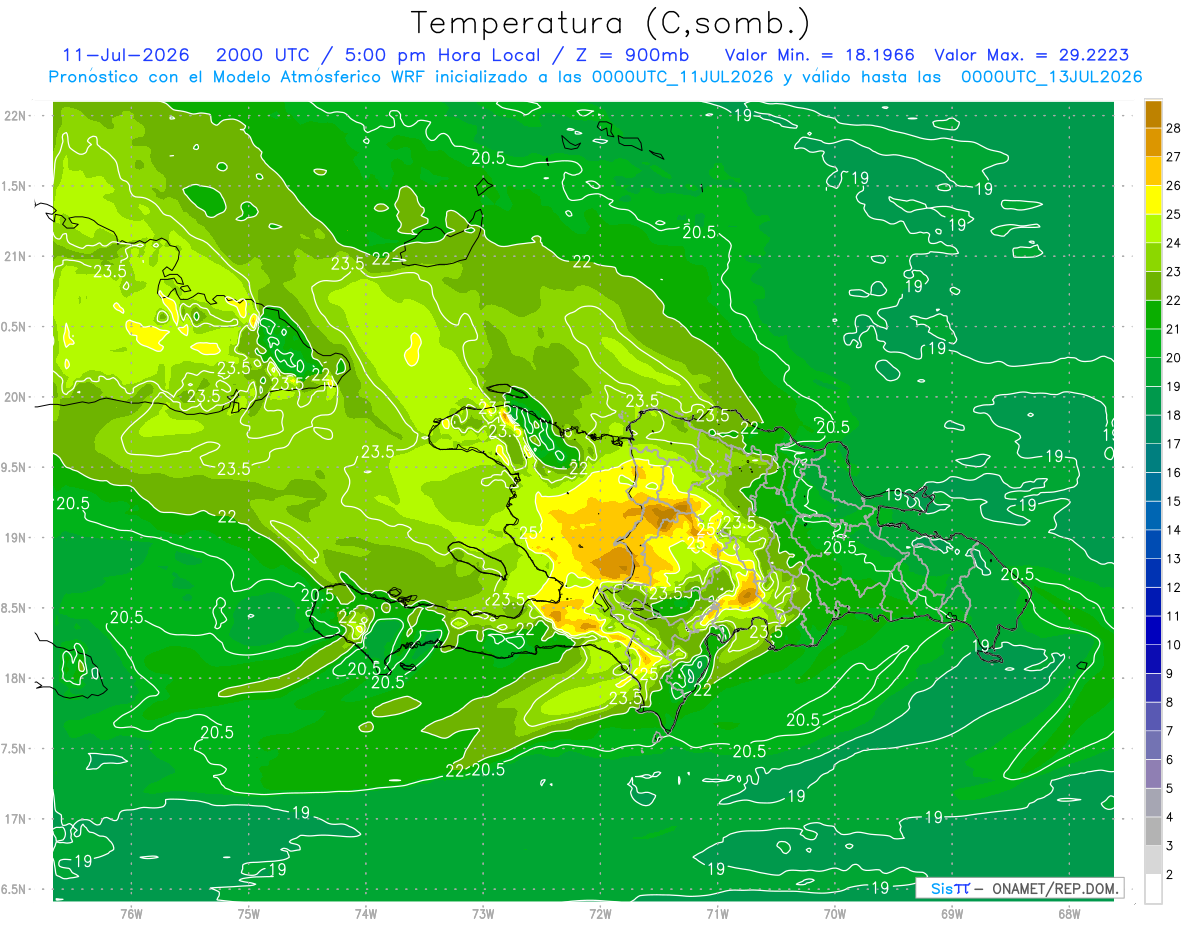Click the deep blue swatch between 10 and 11
Viewport: 1200px width, 927px height.
1153,631
